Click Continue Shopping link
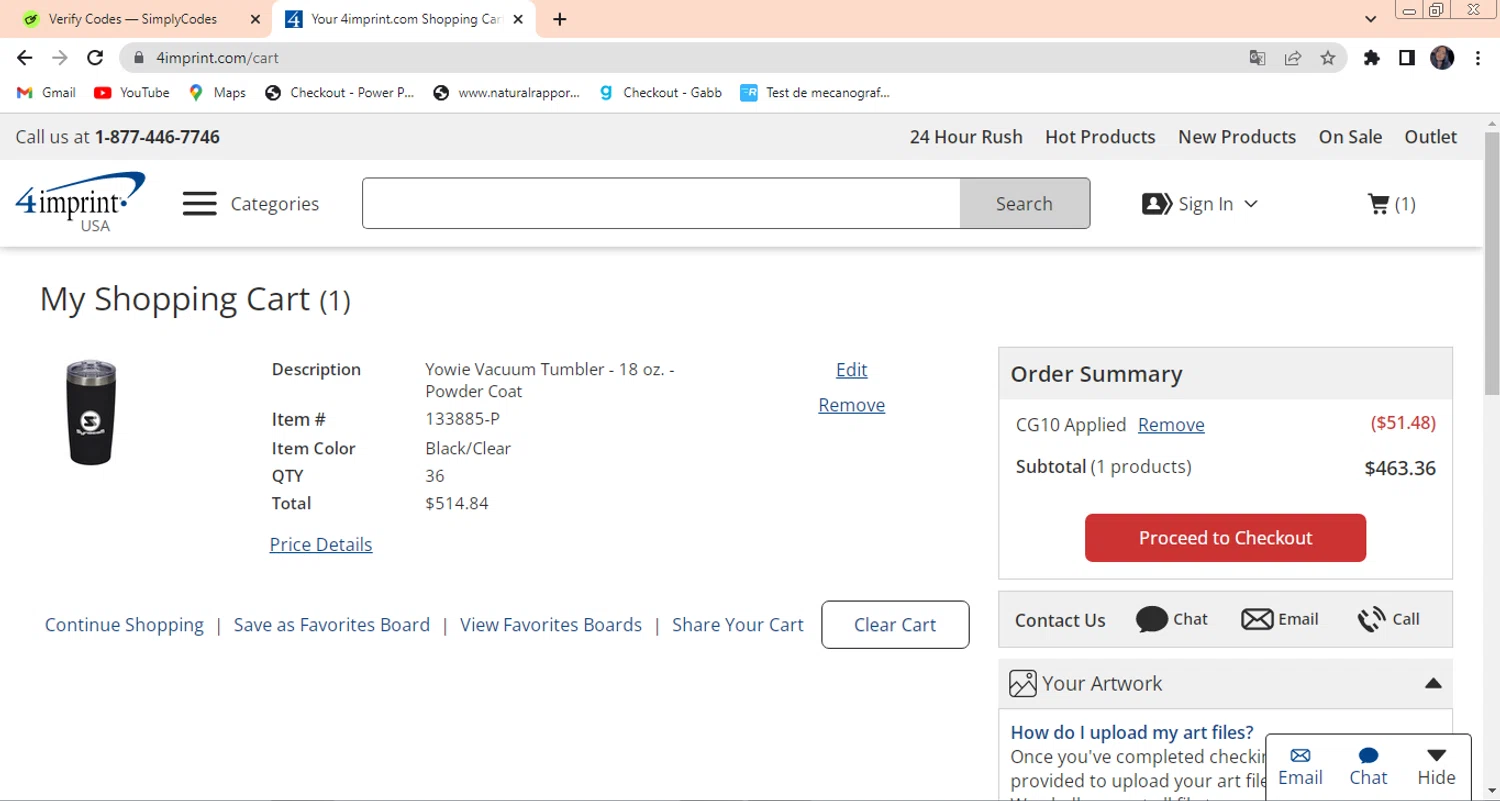Viewport: 1500px width, 801px height. click(x=124, y=625)
